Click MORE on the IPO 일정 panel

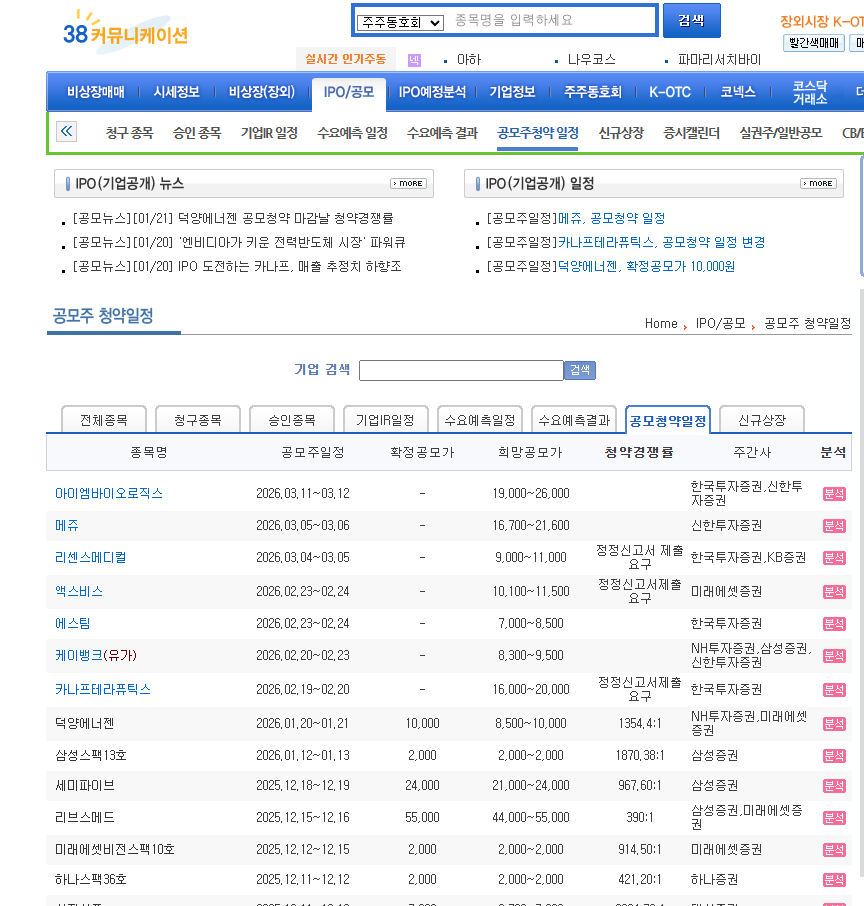[x=819, y=183]
